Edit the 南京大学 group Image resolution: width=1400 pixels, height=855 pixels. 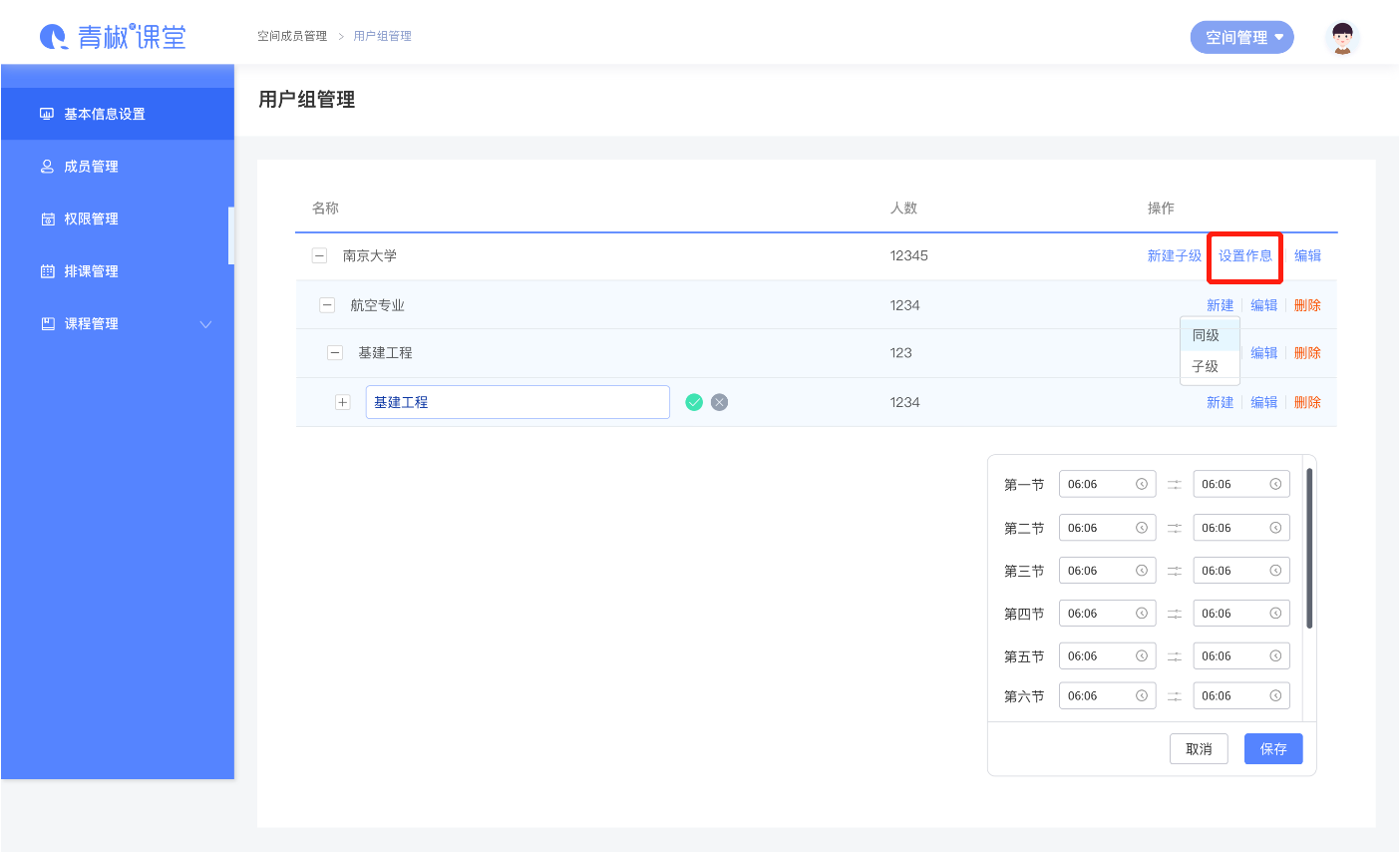(x=1307, y=255)
